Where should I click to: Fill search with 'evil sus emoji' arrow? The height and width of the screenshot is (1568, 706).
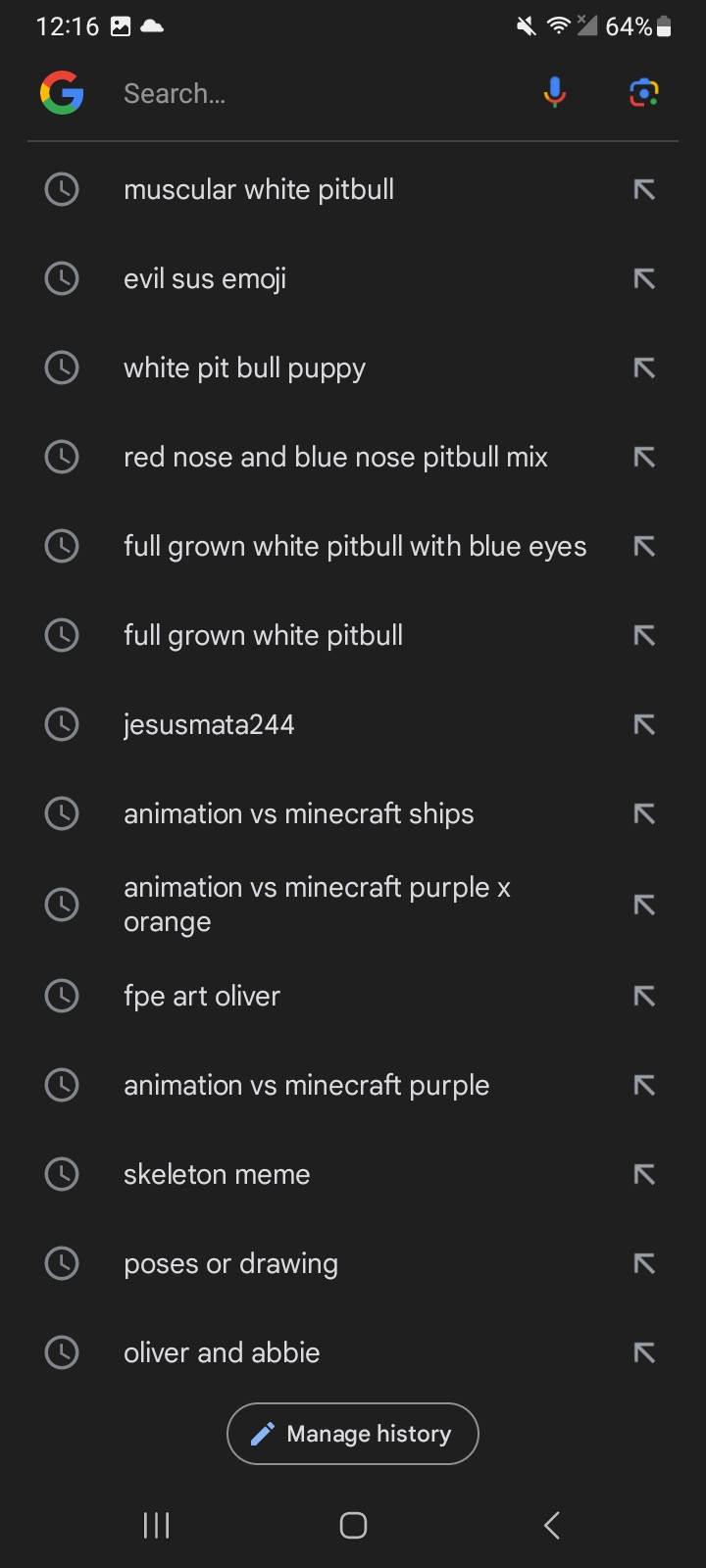coord(644,279)
